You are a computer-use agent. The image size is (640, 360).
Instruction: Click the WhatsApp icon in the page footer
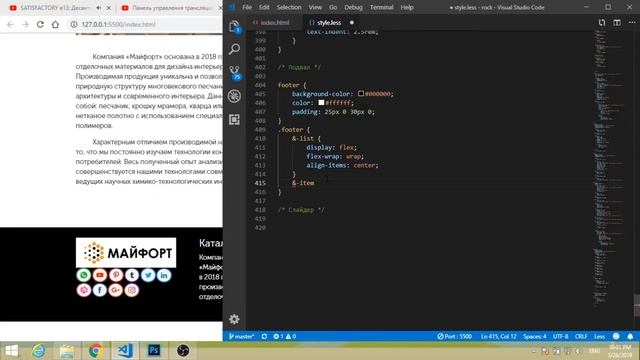click(x=84, y=275)
